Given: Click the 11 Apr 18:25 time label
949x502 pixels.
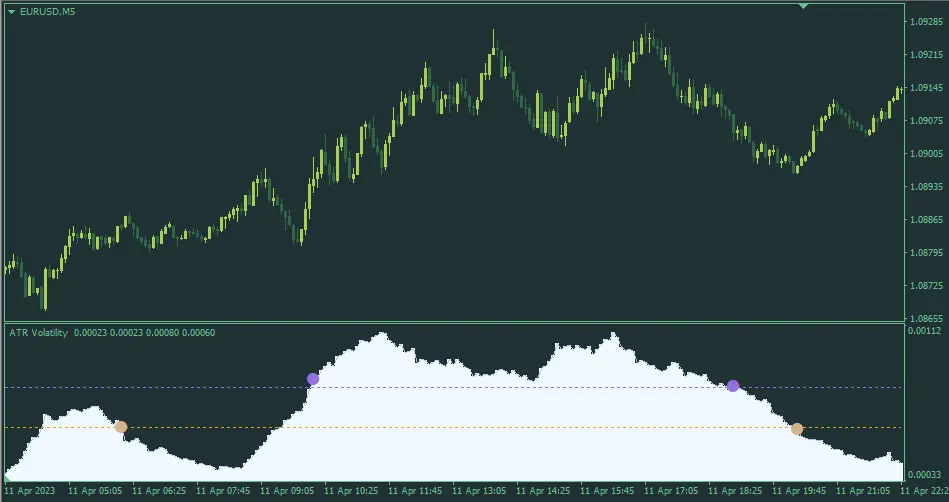Looking at the screenshot, I should point(737,492).
